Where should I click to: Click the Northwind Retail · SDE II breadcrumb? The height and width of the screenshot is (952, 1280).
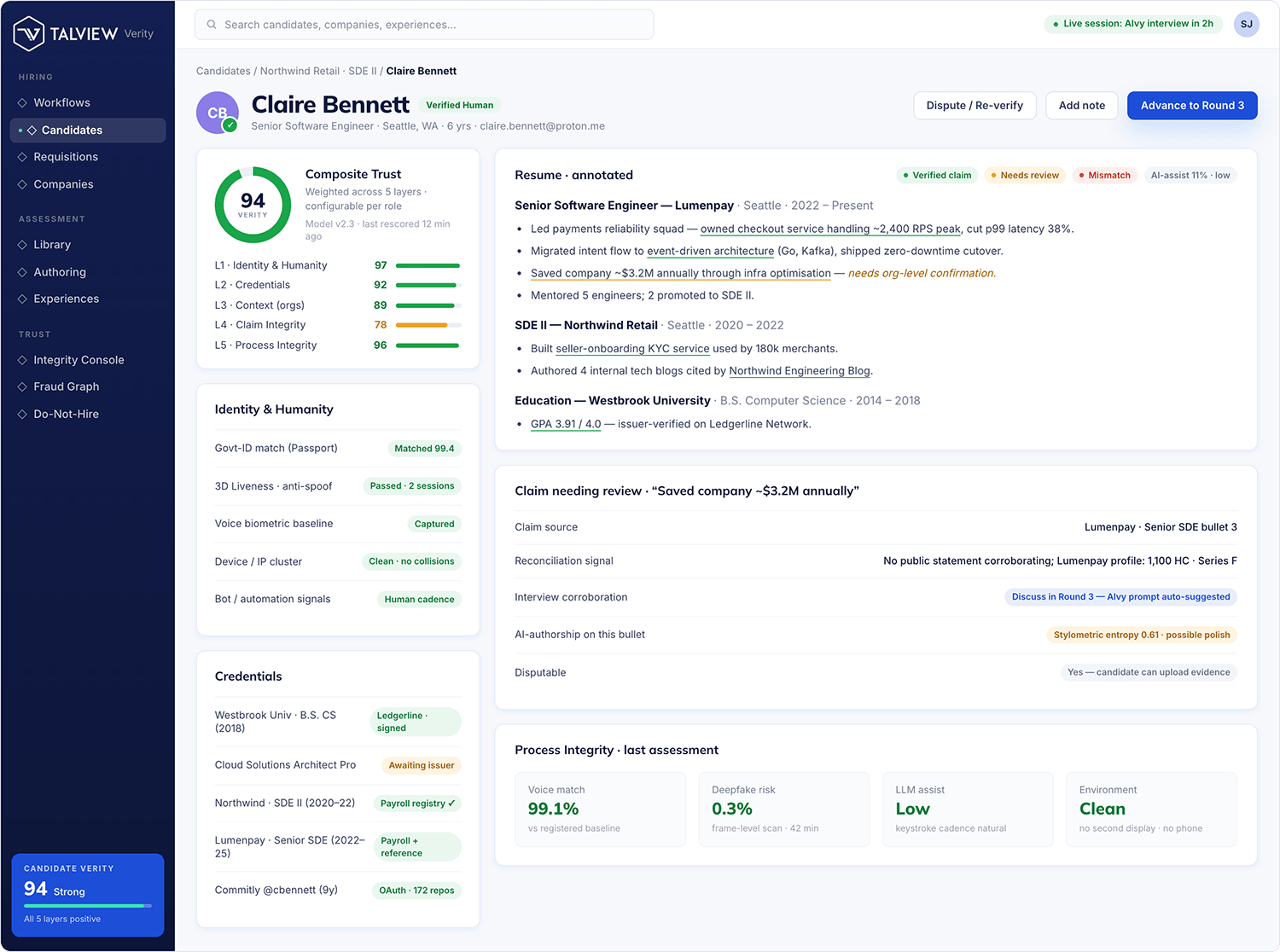pos(318,71)
